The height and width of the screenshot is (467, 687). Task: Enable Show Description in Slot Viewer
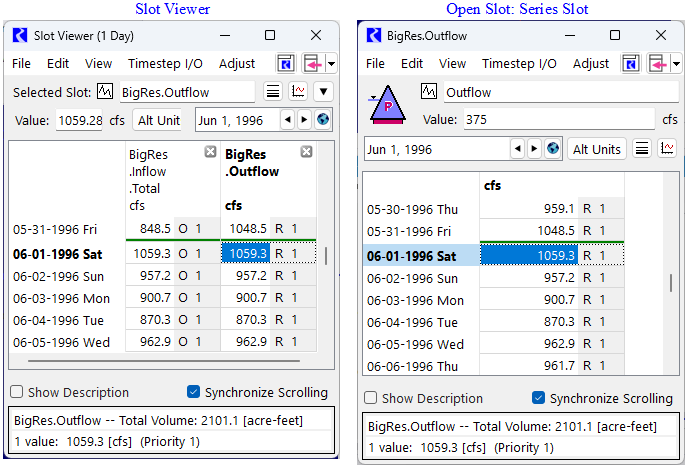[17, 393]
